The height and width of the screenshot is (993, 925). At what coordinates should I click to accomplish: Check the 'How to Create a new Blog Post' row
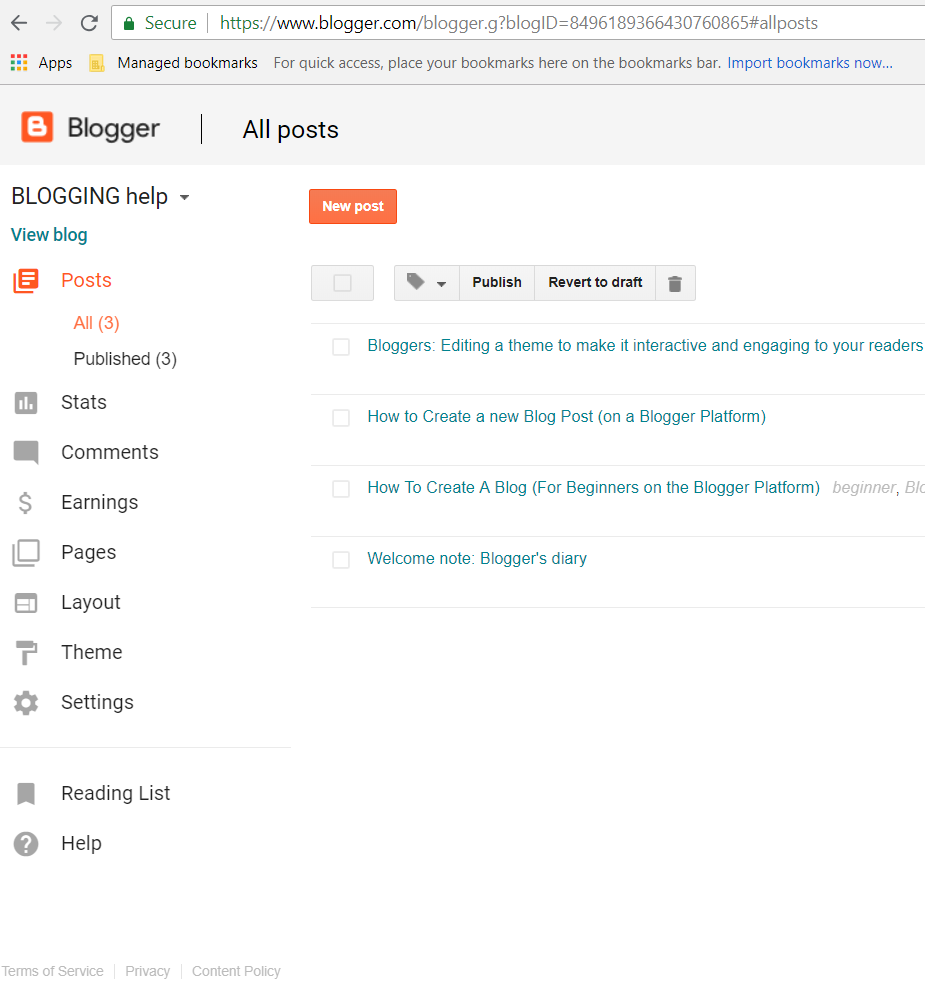coord(341,417)
